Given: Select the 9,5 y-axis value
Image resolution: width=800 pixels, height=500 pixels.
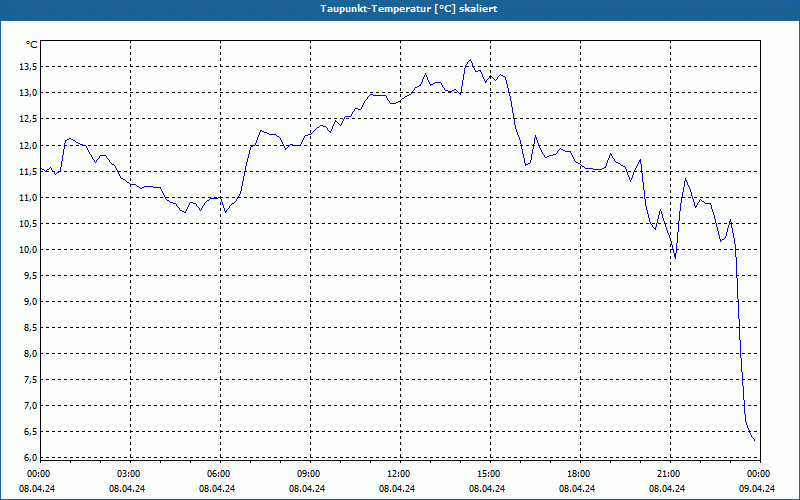Looking at the screenshot, I should click(x=31, y=276).
